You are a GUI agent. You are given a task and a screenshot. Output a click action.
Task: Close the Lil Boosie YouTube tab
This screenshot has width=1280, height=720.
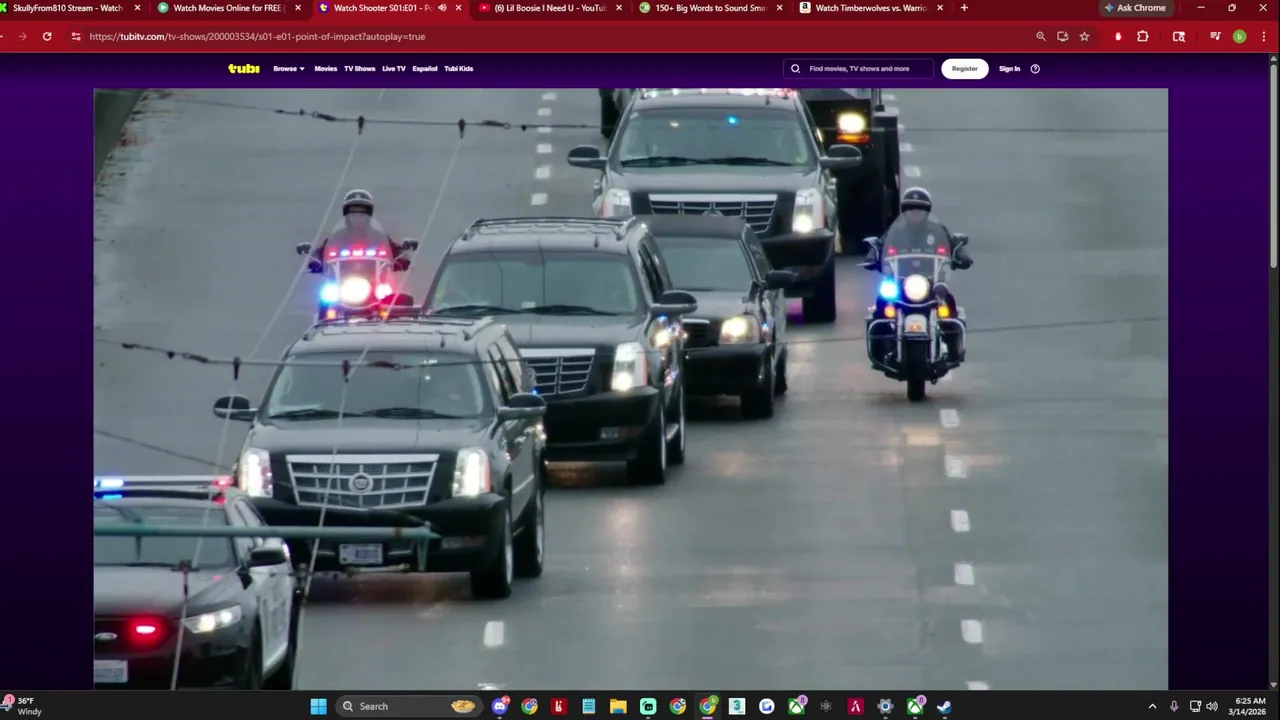tap(618, 8)
